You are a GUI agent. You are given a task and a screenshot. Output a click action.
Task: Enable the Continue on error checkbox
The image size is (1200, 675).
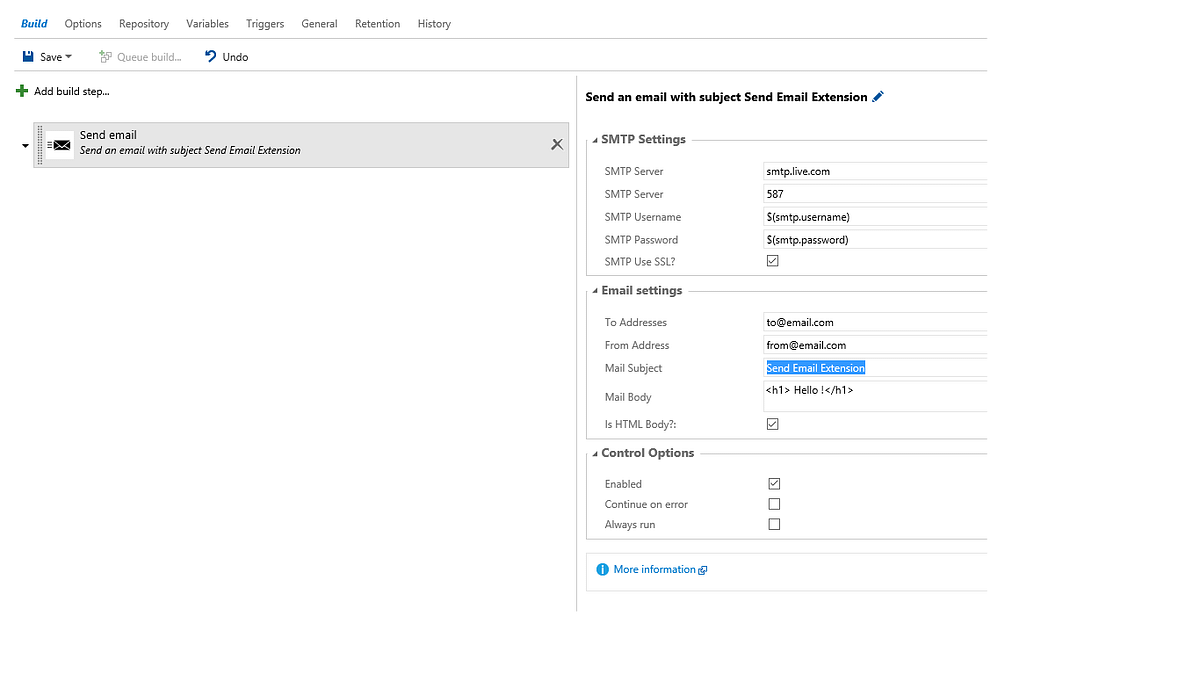[774, 503]
